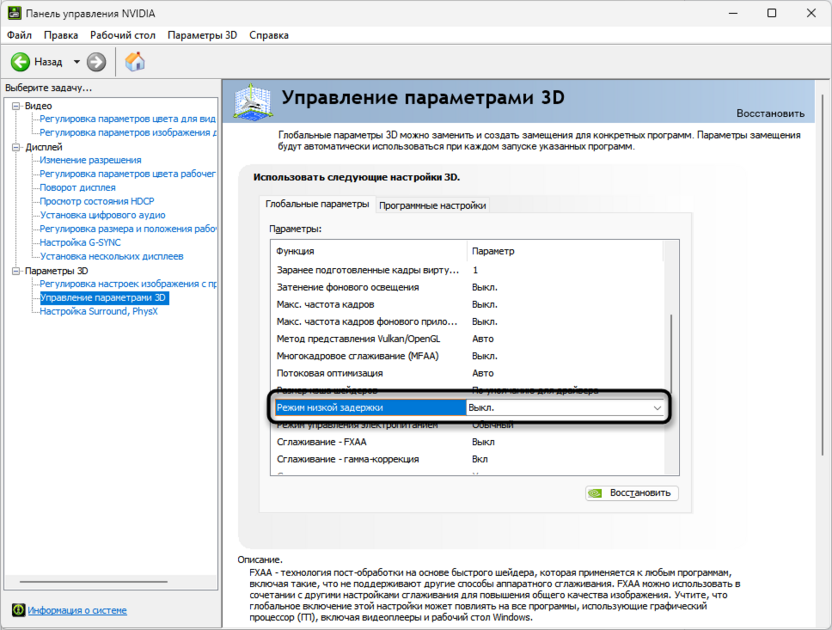Image resolution: width=832 pixels, height=630 pixels.
Task: Collapse the Видео tree node
Action: tap(16, 106)
